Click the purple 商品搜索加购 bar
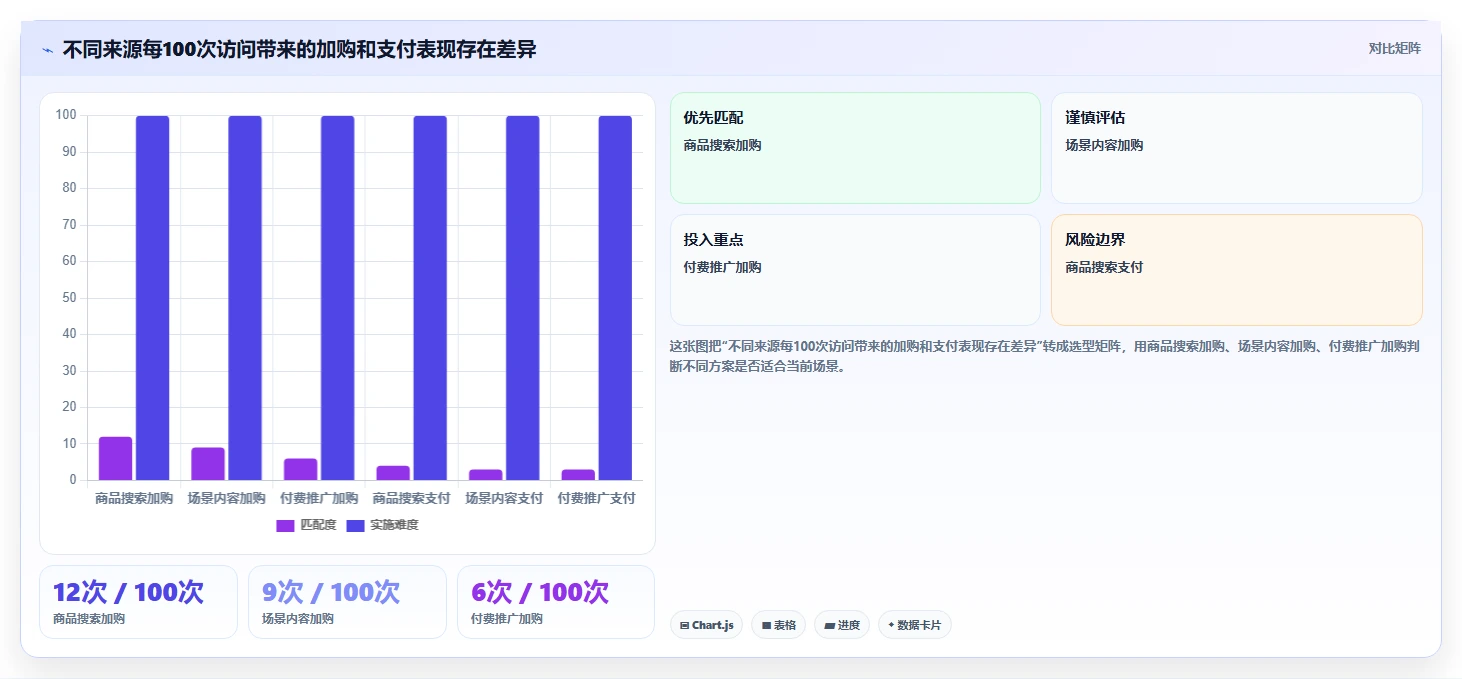Screen dimensions: 1462x679 115,458
